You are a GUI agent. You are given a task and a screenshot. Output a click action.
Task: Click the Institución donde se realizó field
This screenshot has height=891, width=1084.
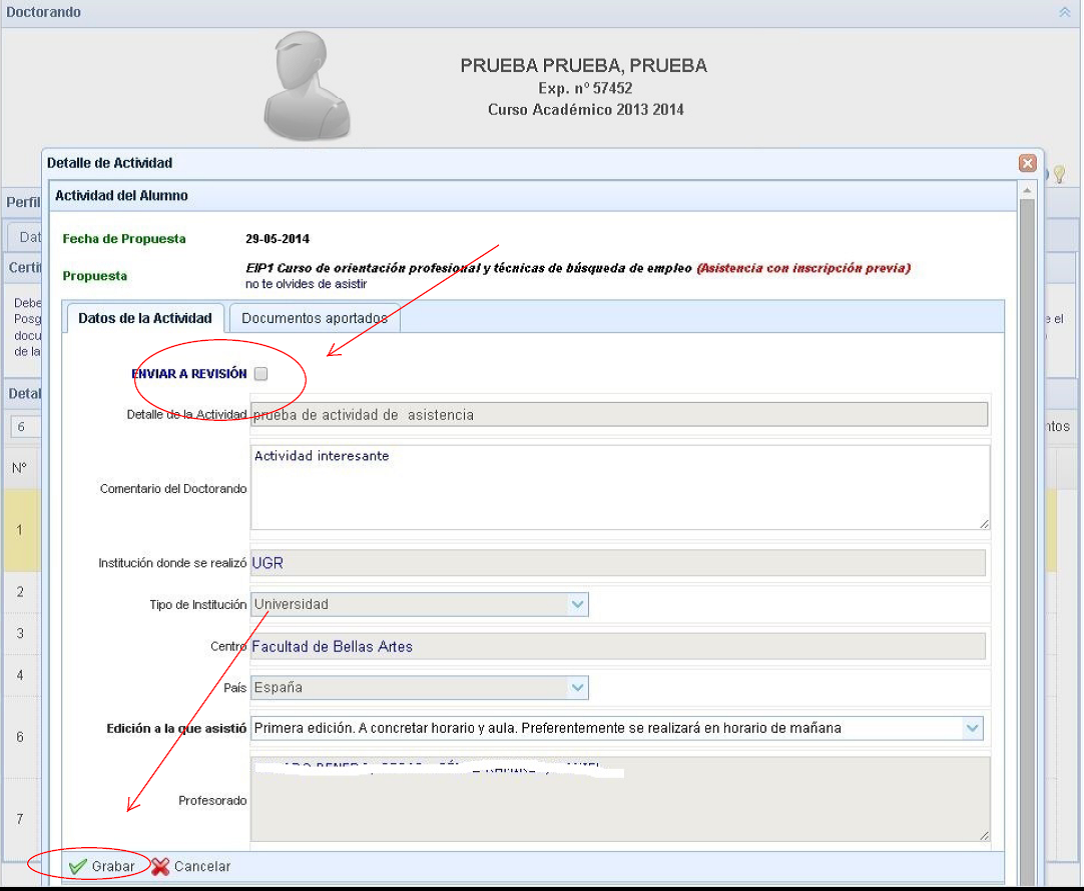[x=617, y=563]
